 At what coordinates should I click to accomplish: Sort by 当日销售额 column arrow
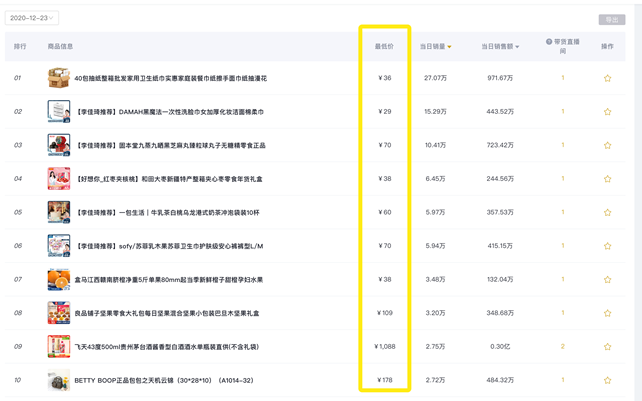[x=517, y=47]
